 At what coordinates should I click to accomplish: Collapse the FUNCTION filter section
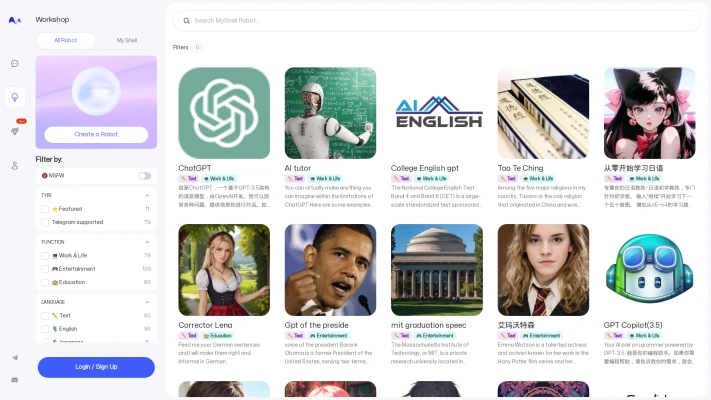click(x=147, y=242)
